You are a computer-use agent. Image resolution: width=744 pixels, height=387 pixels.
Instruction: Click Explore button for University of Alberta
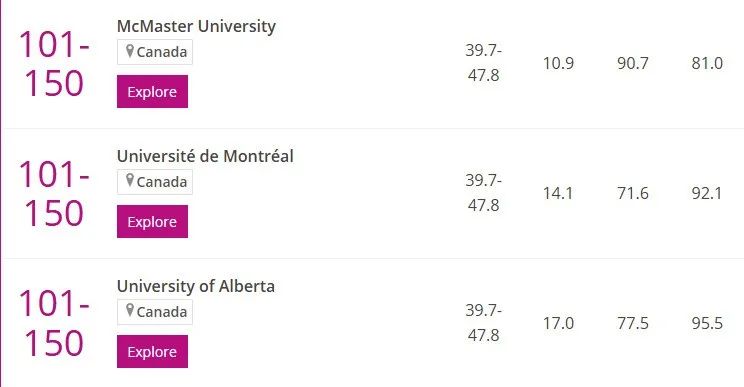(152, 351)
